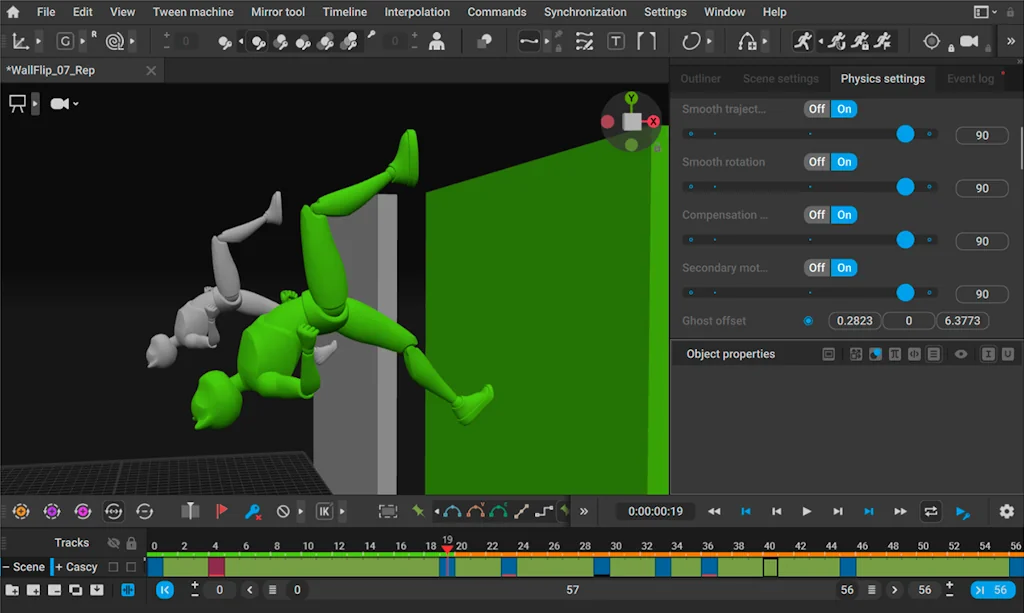Image resolution: width=1024 pixels, height=613 pixels.
Task: Expand the IK button dropdown on the timeline toolbar
Action: [343, 511]
